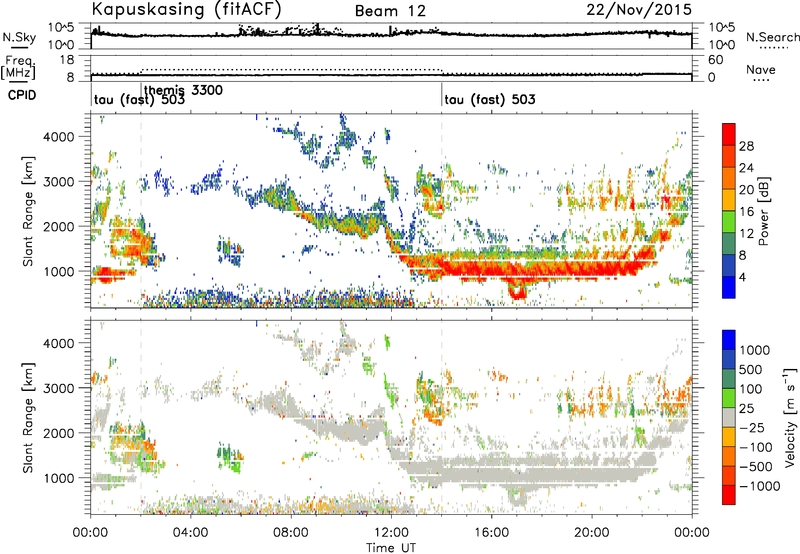Screen dimensions: 800x554
Task: Click the noise trace in the N.Sky panel
Action: 391,34
